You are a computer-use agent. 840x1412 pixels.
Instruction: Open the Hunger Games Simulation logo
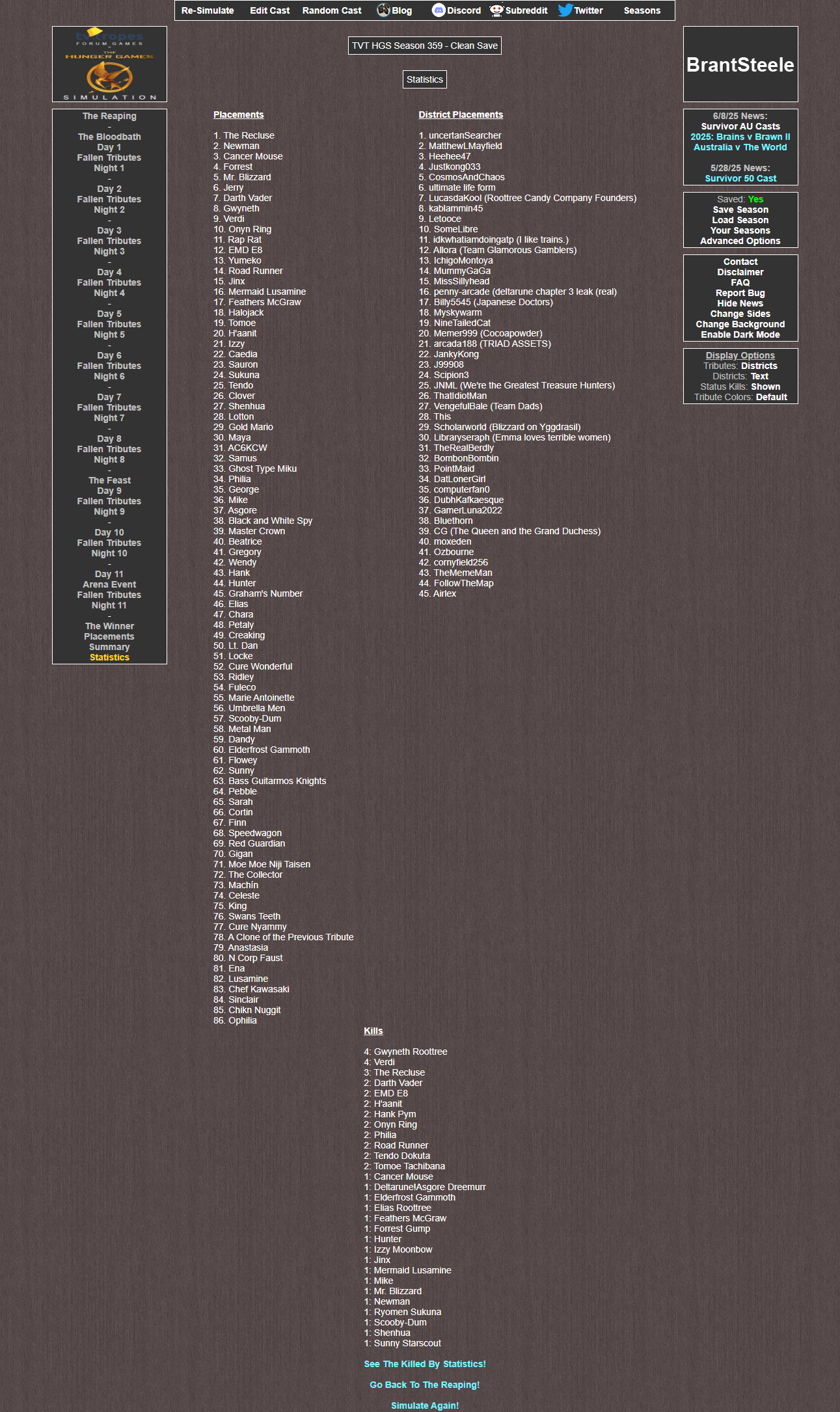click(x=109, y=64)
